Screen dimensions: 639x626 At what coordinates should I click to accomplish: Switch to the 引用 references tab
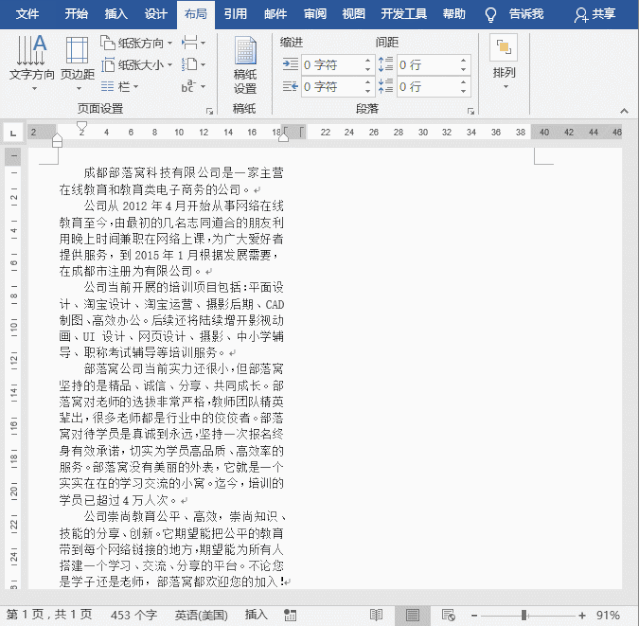point(236,14)
